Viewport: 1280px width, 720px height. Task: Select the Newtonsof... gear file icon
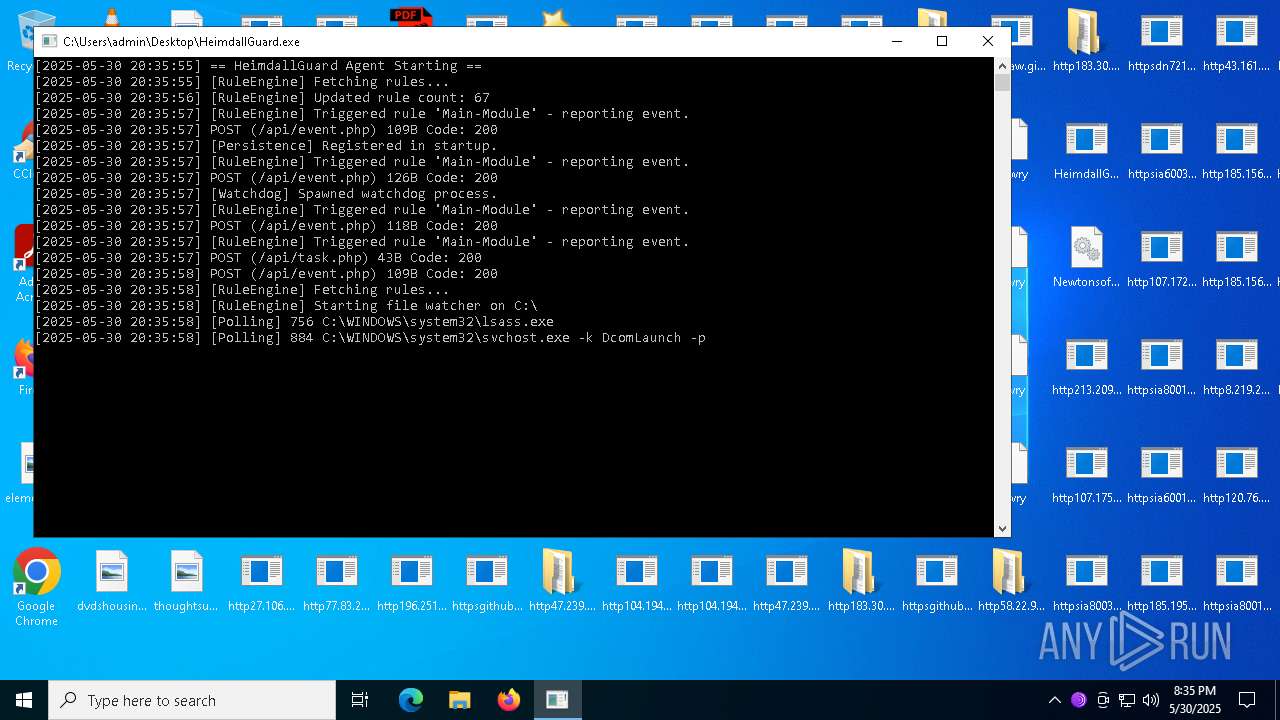pos(1087,258)
